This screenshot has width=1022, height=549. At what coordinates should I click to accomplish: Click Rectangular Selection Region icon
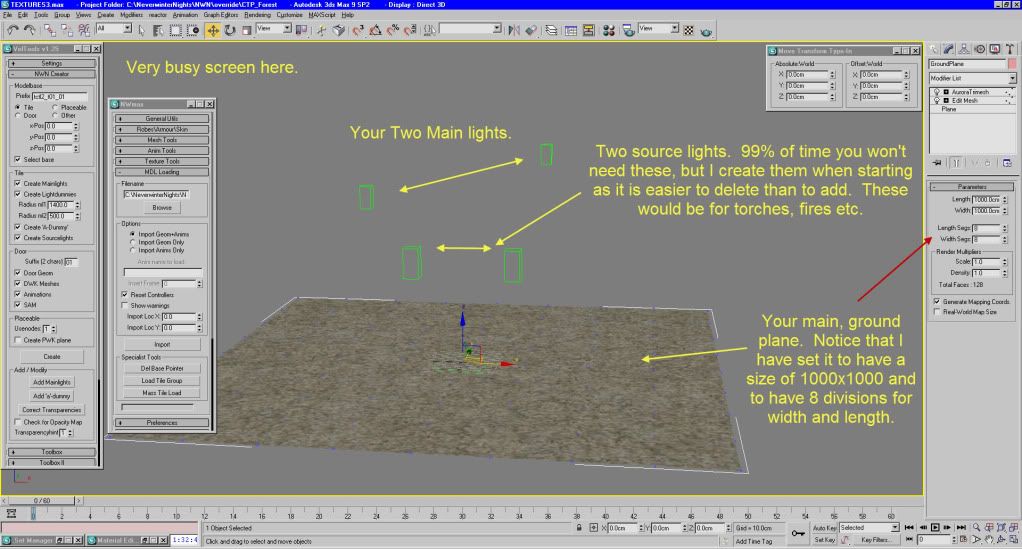(x=175, y=30)
